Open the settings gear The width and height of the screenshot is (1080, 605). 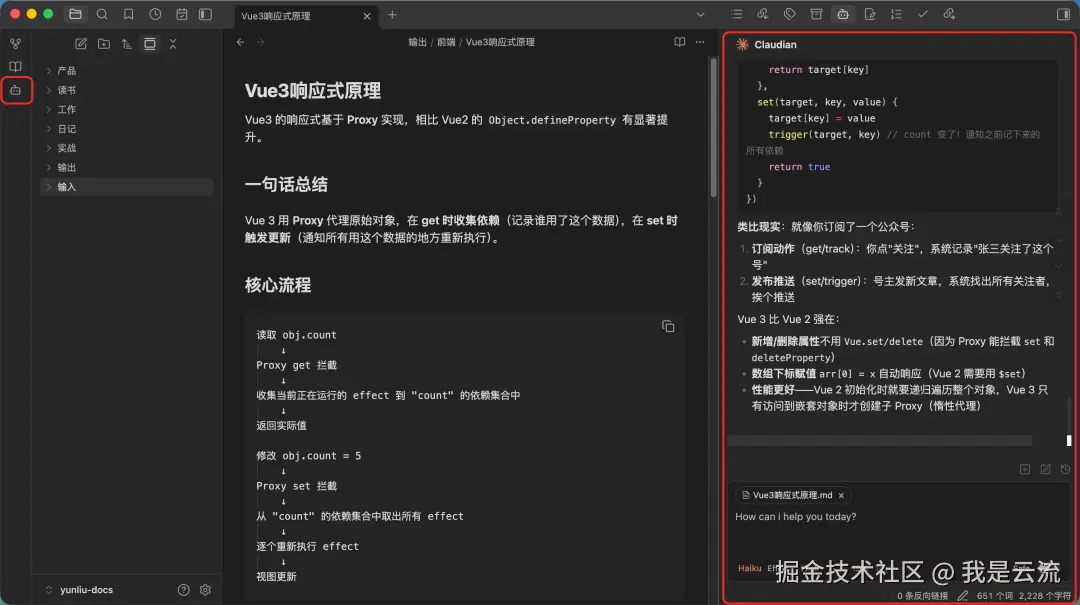205,590
